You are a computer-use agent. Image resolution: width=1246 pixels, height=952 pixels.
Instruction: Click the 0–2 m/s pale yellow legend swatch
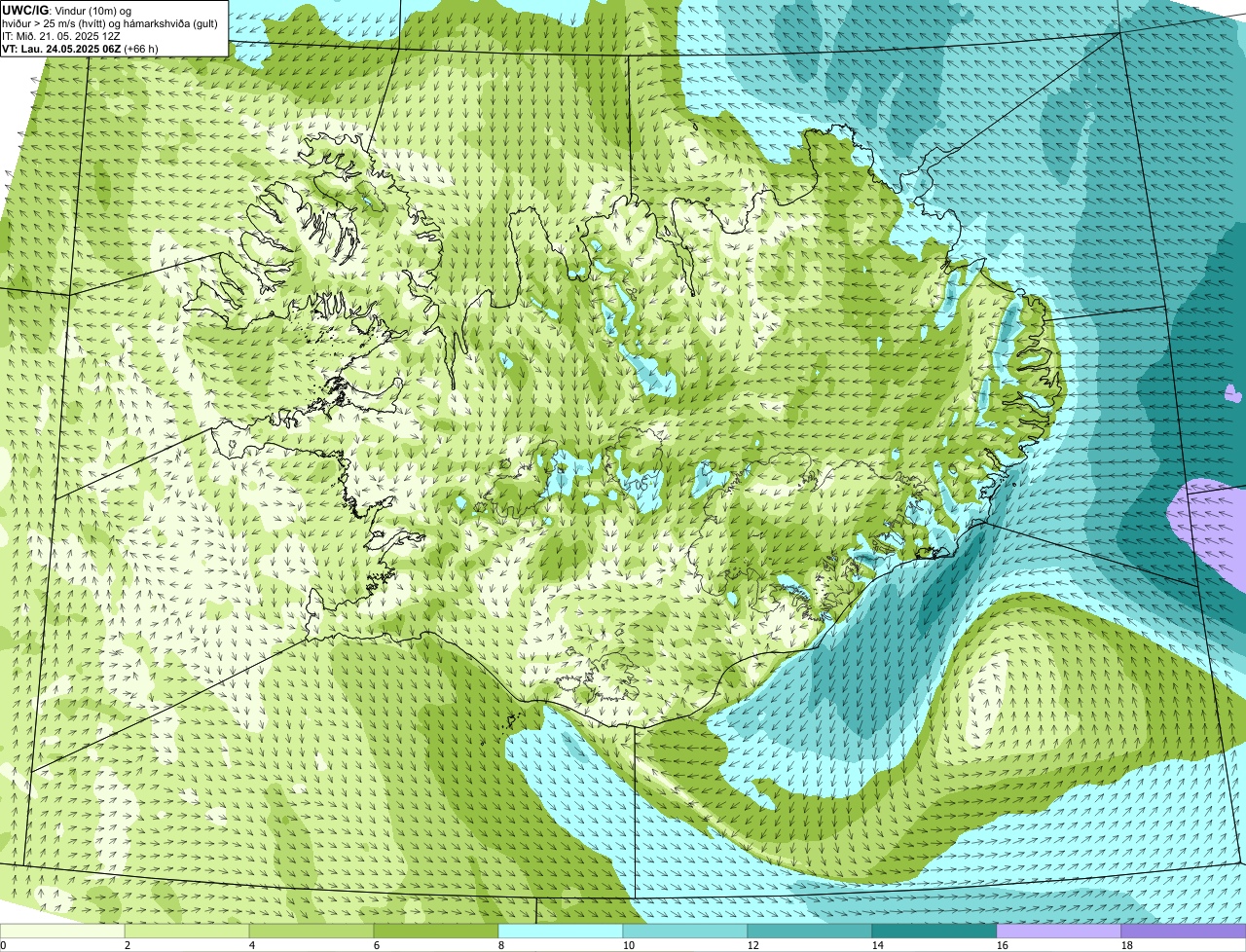[62, 932]
